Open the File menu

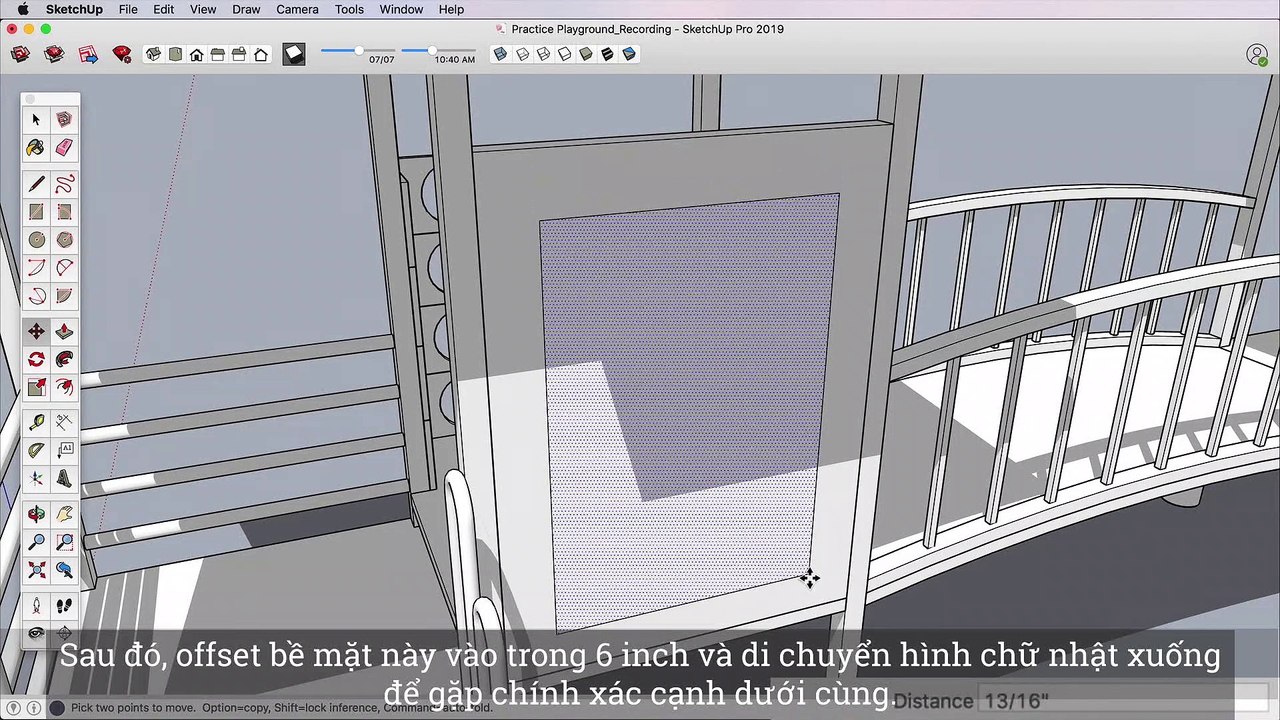click(128, 9)
